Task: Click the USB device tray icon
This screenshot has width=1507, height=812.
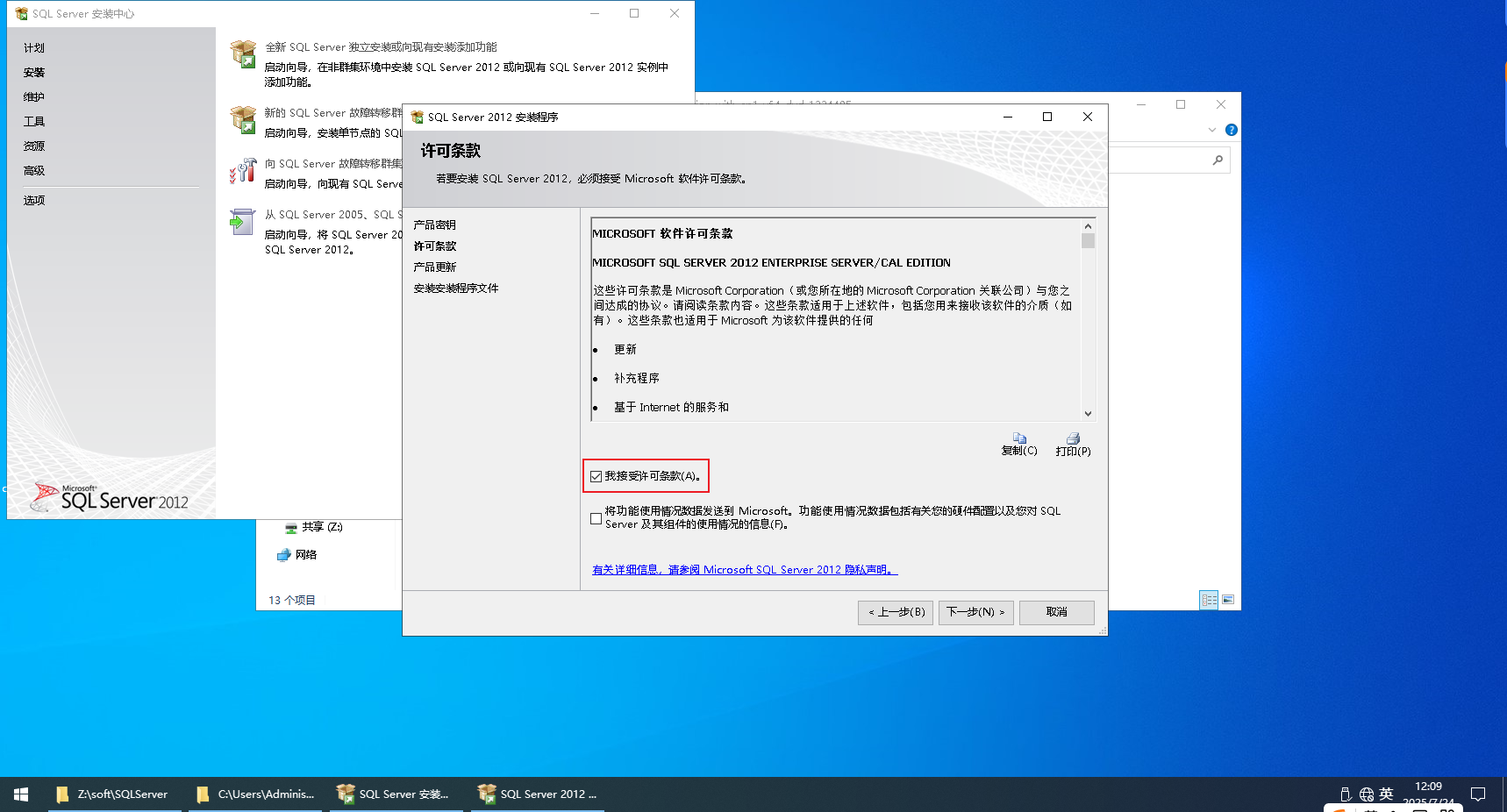Action: pyautogui.click(x=1346, y=794)
